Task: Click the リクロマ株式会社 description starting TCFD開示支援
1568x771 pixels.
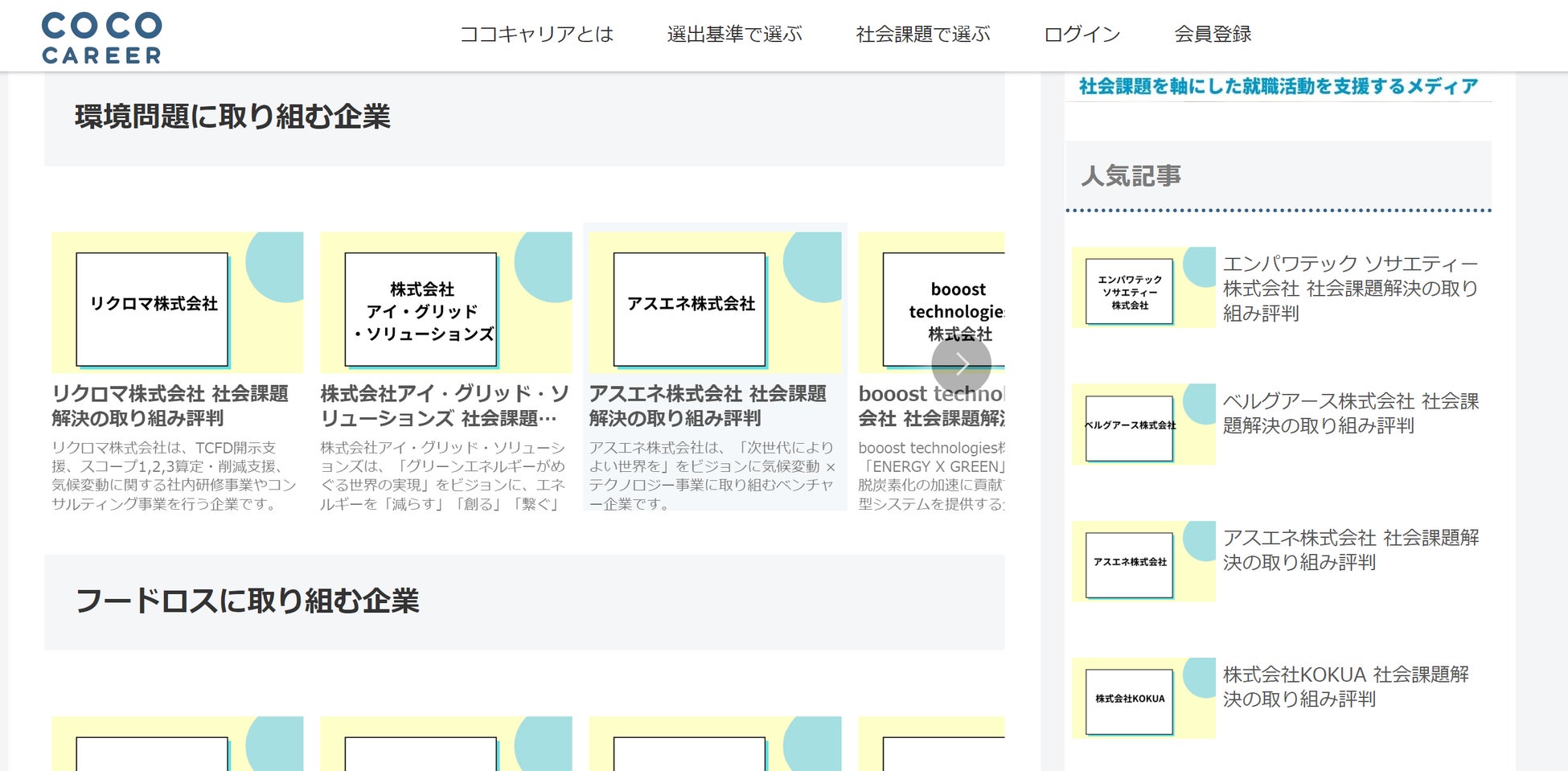Action: coord(174,475)
